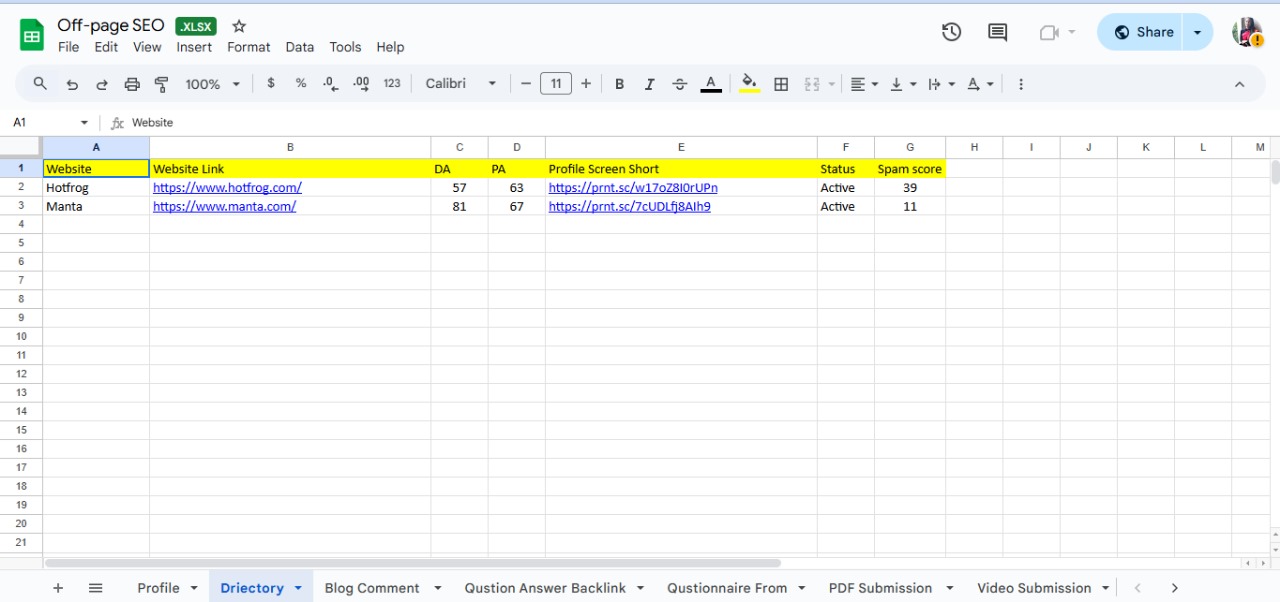Image resolution: width=1280 pixels, height=602 pixels.
Task: Activate the paint format tool
Action: point(162,84)
